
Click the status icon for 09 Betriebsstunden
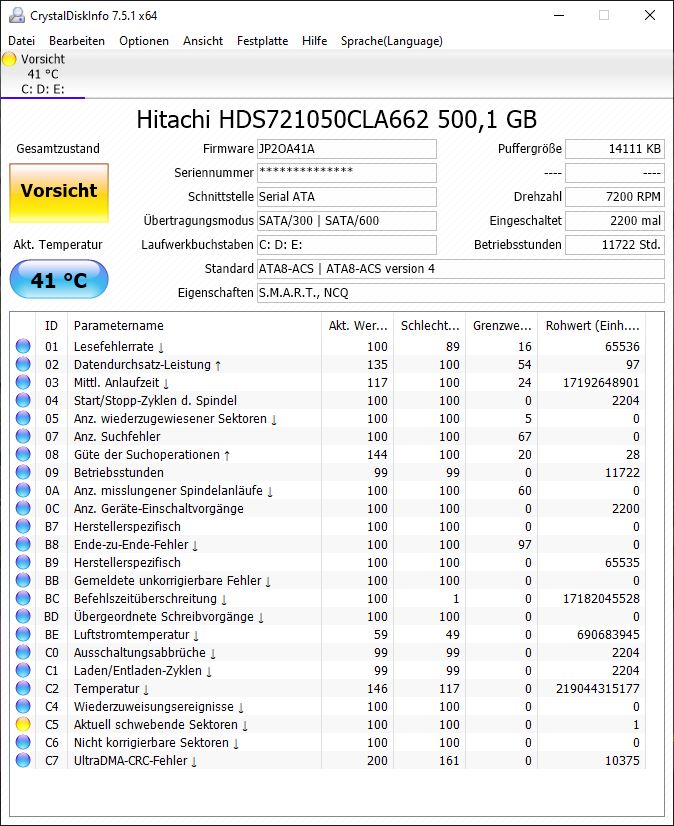tap(23, 473)
